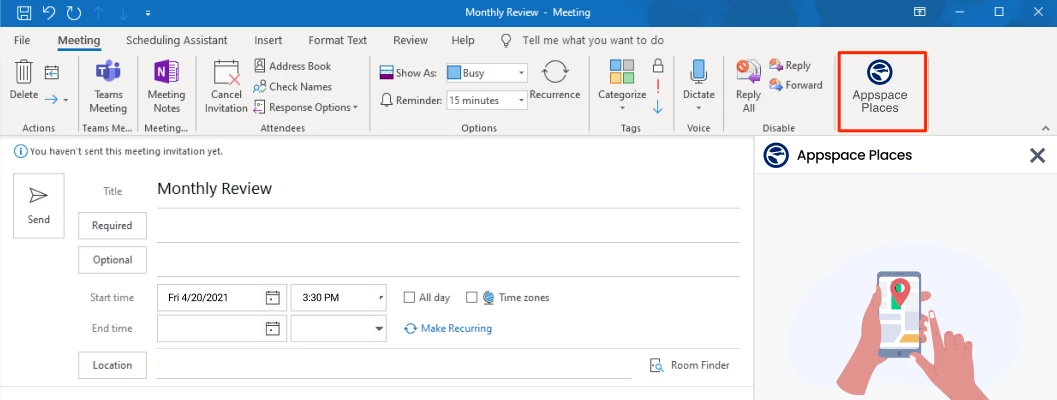1057x400 pixels.
Task: Open end date calendar picker
Action: click(272, 328)
